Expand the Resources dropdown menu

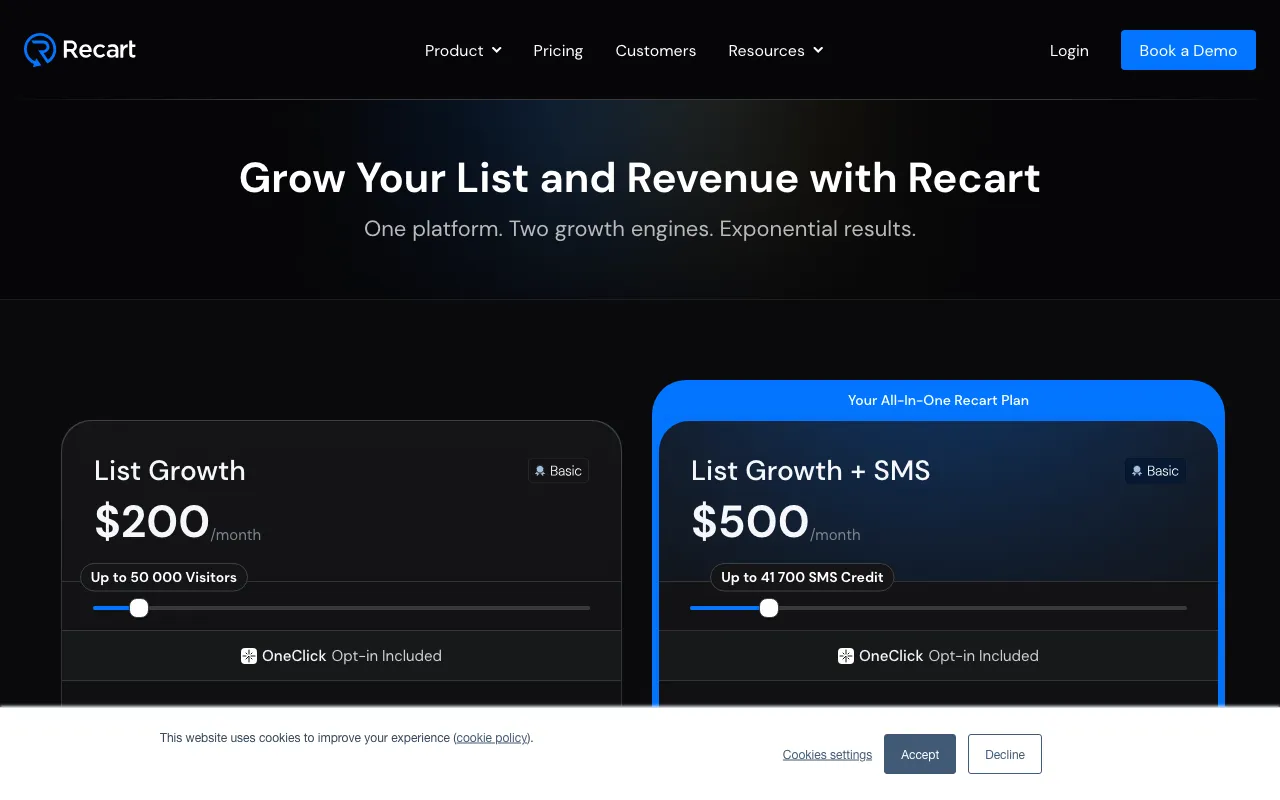[x=776, y=50]
